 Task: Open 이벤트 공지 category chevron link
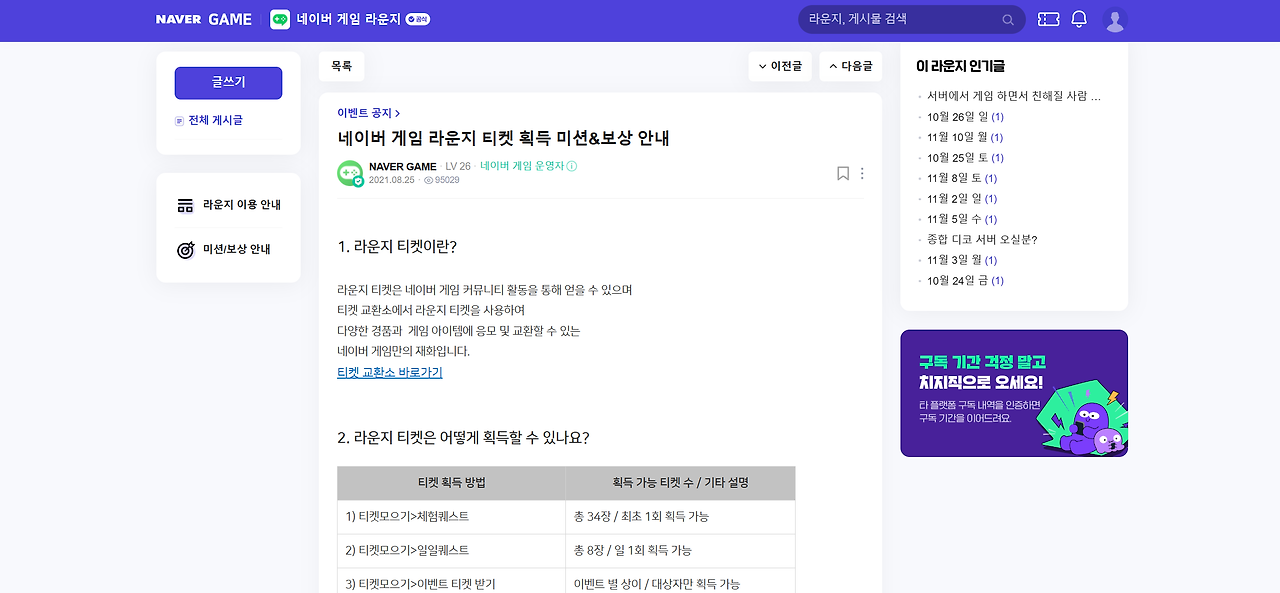click(x=368, y=113)
